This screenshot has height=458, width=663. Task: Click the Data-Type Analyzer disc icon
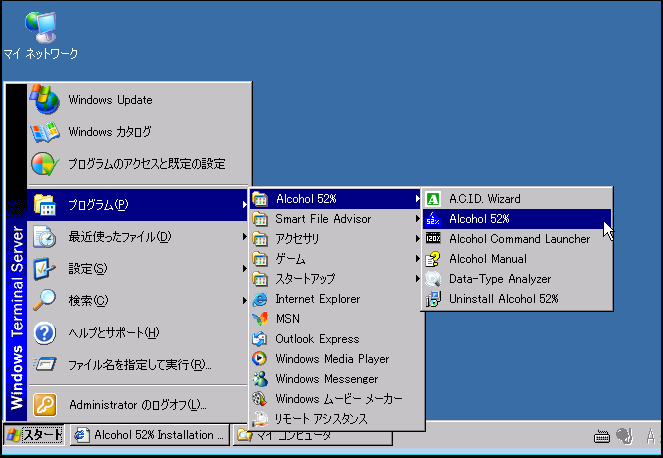coord(433,279)
